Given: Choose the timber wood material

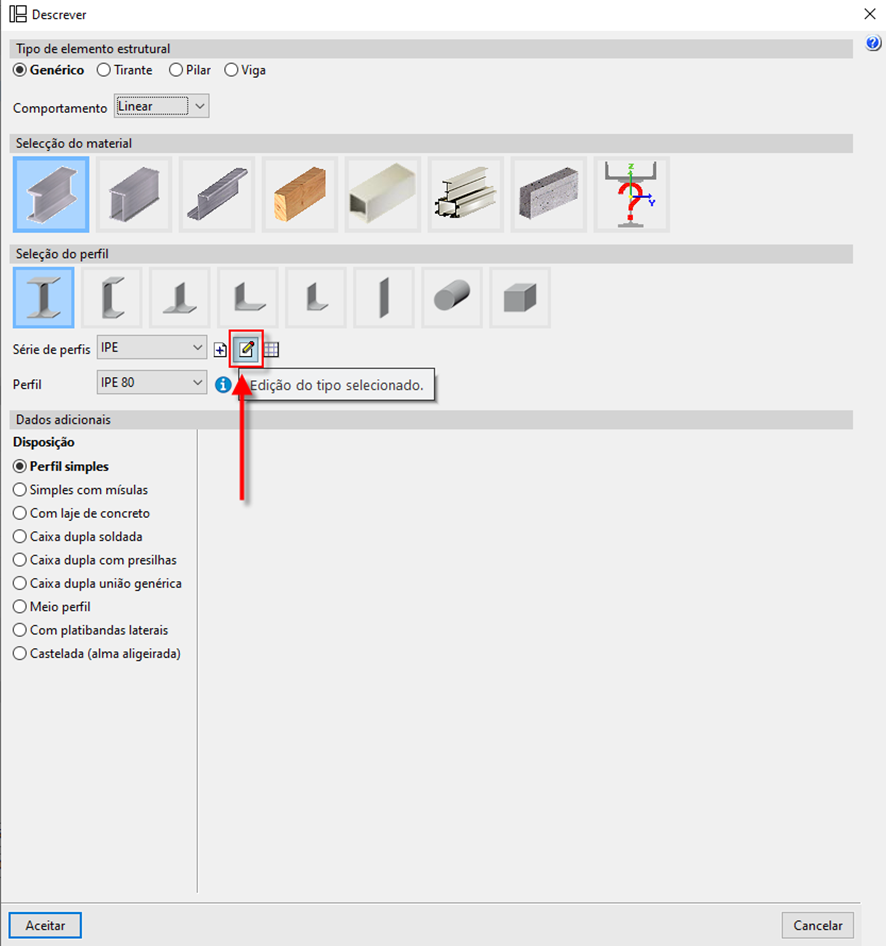Looking at the screenshot, I should [300, 195].
